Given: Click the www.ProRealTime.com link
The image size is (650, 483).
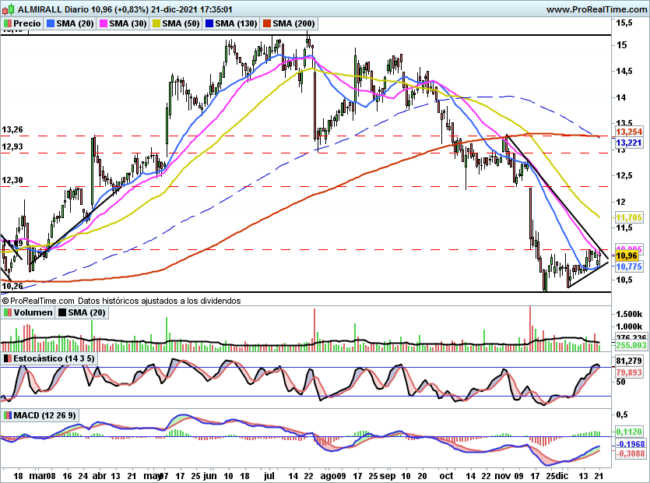Looking at the screenshot, I should [597, 9].
